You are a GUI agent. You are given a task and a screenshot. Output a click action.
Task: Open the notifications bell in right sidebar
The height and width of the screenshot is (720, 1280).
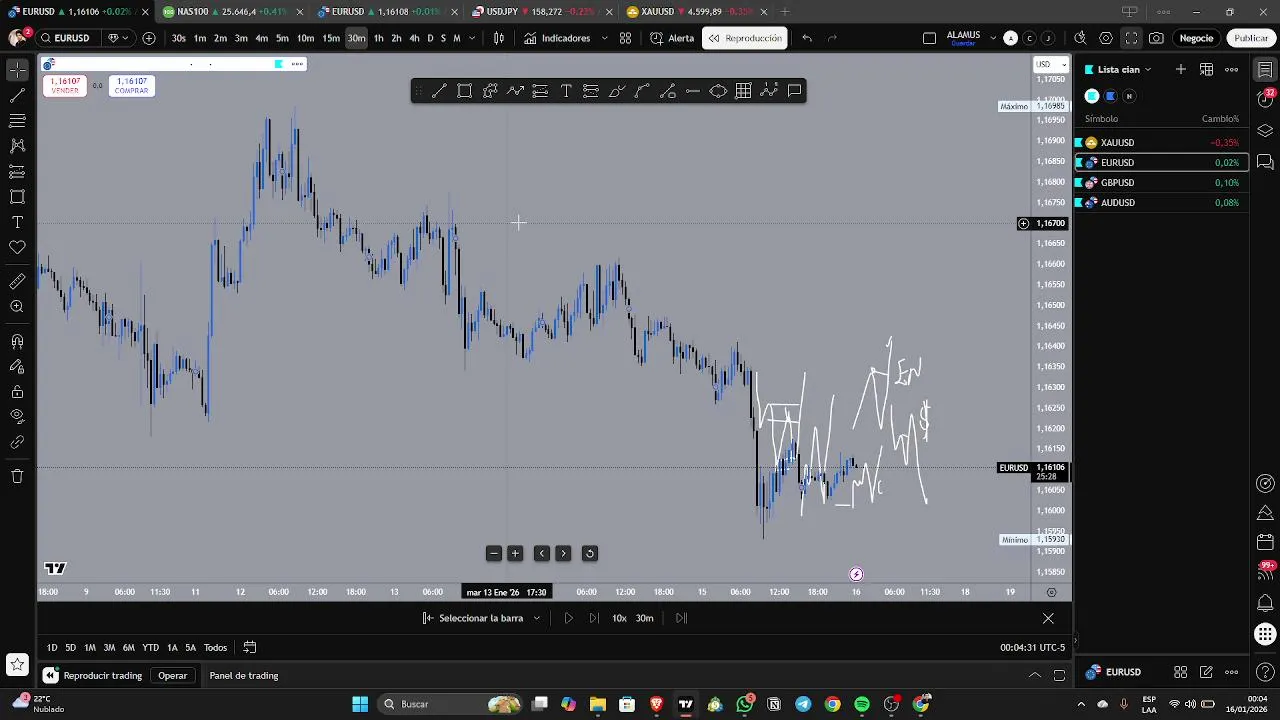tap(1265, 603)
